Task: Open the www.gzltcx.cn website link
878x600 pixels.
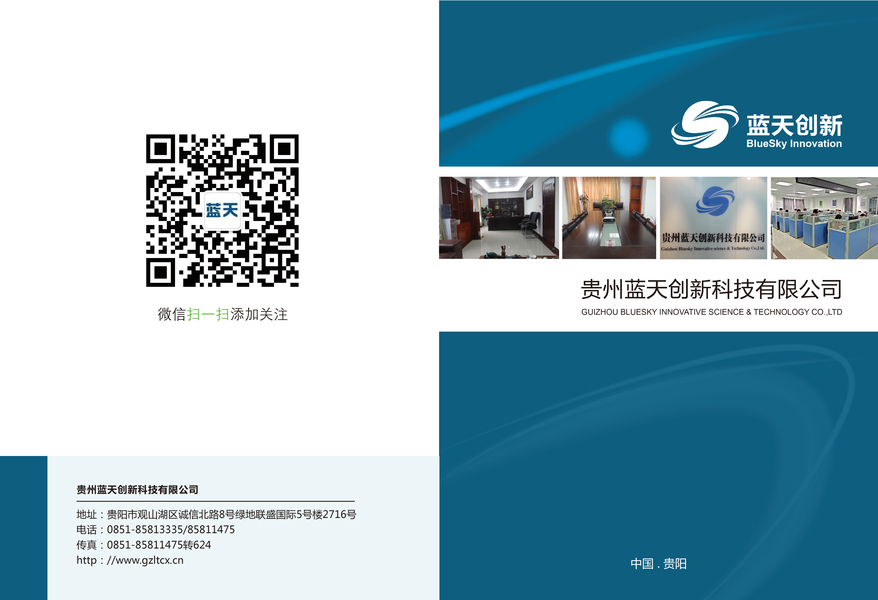Action: click(x=130, y=560)
